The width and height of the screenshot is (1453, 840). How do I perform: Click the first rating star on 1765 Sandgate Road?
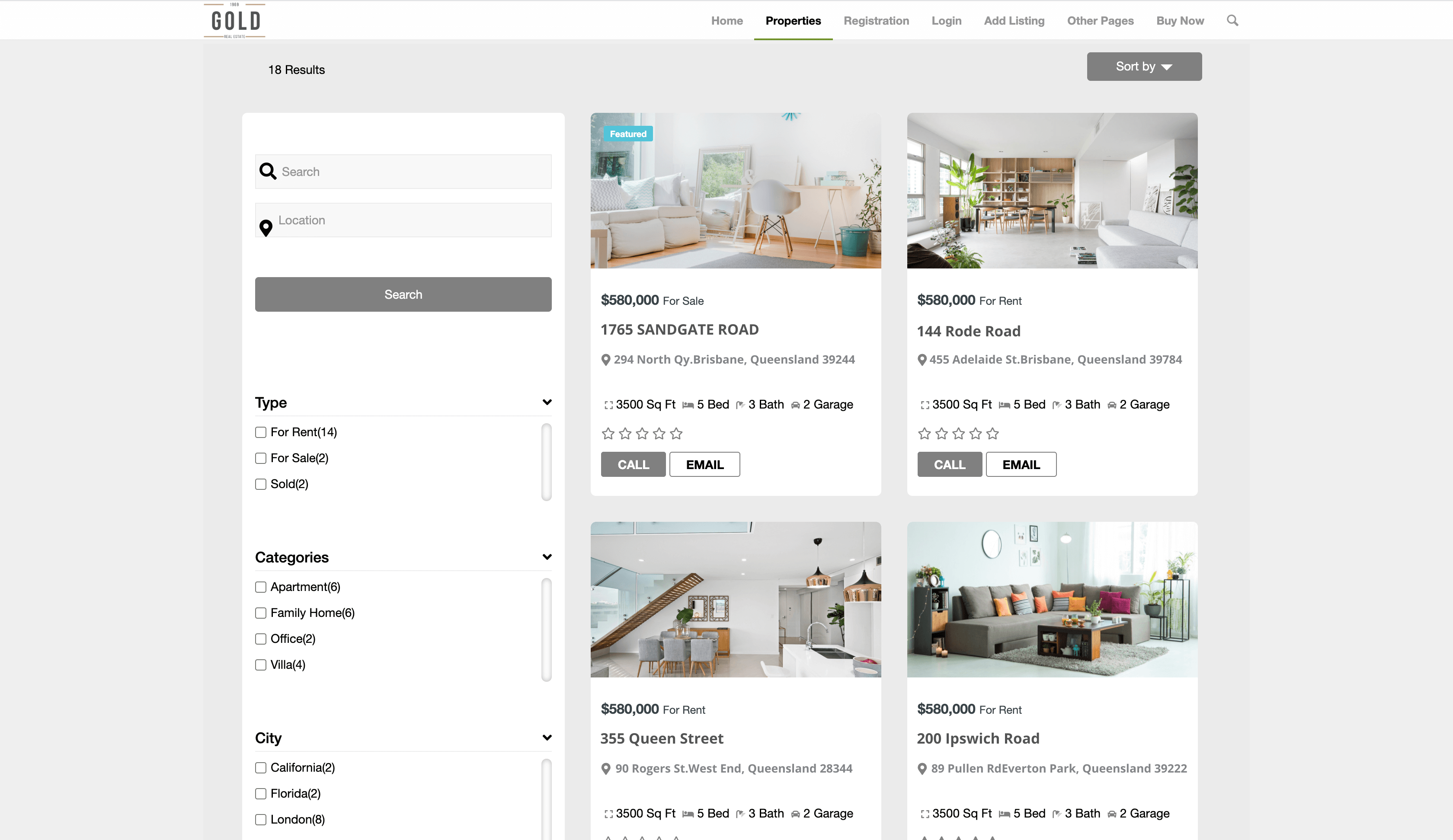(608, 434)
